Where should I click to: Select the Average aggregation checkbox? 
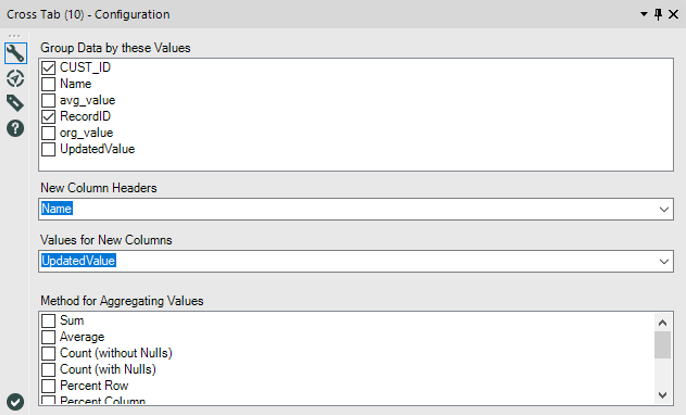pyautogui.click(x=49, y=337)
